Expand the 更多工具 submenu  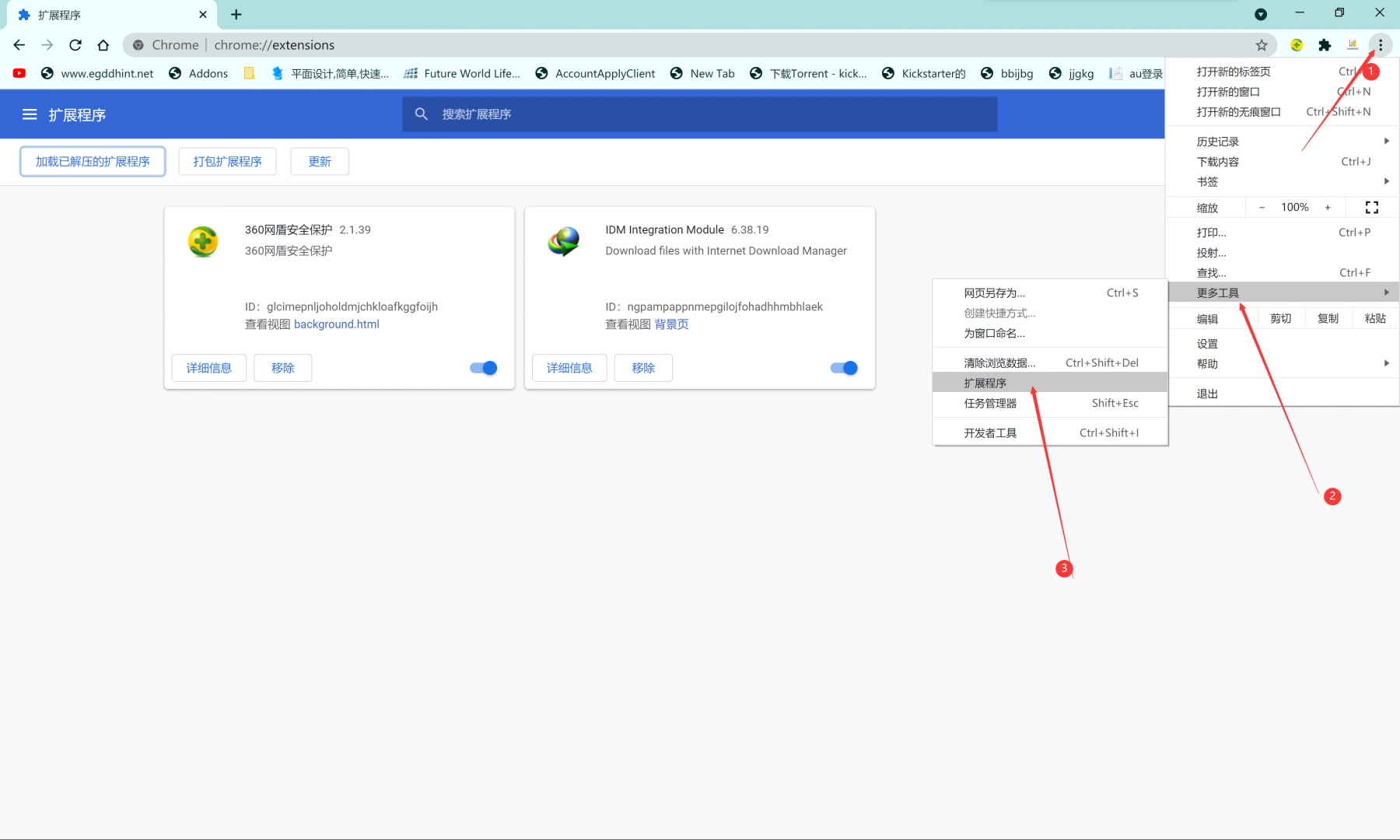(1283, 292)
